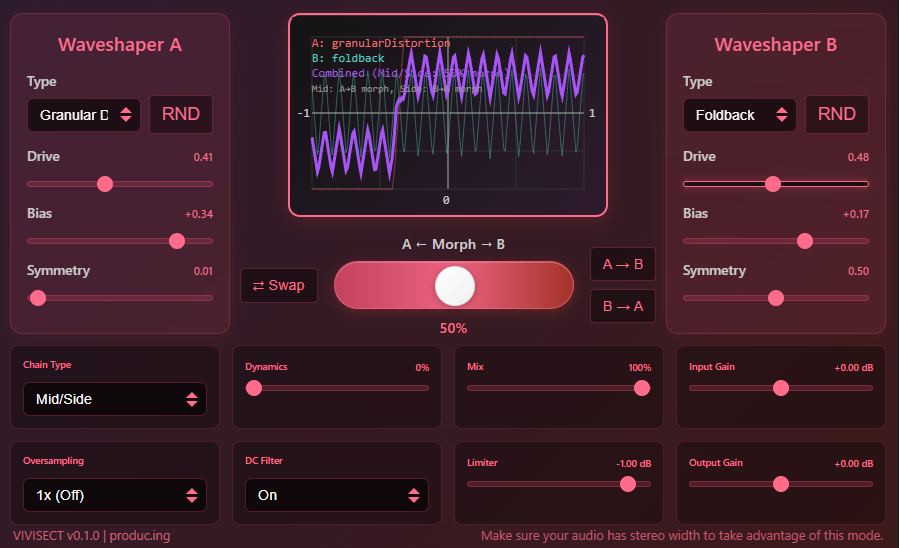Viewport: 899px width, 548px height.
Task: Click the RND button in Waveshaper B
Action: 837,114
